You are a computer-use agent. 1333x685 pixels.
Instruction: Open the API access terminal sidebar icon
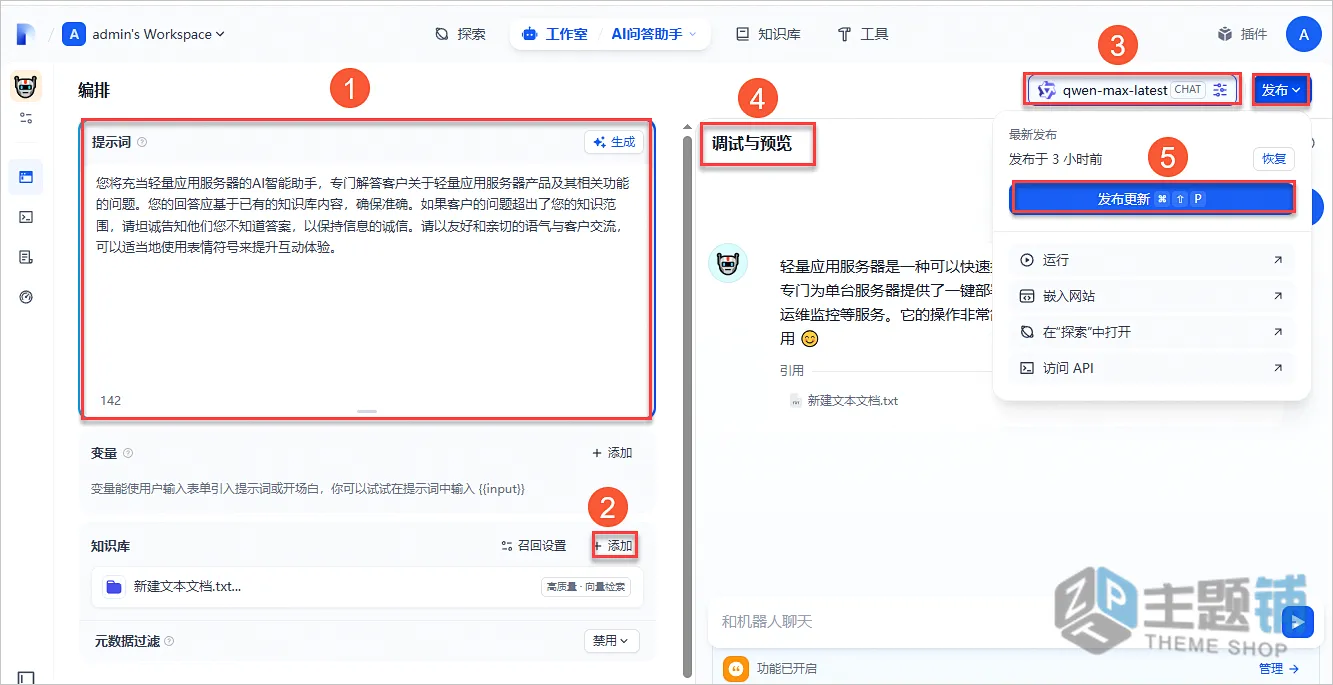point(26,217)
